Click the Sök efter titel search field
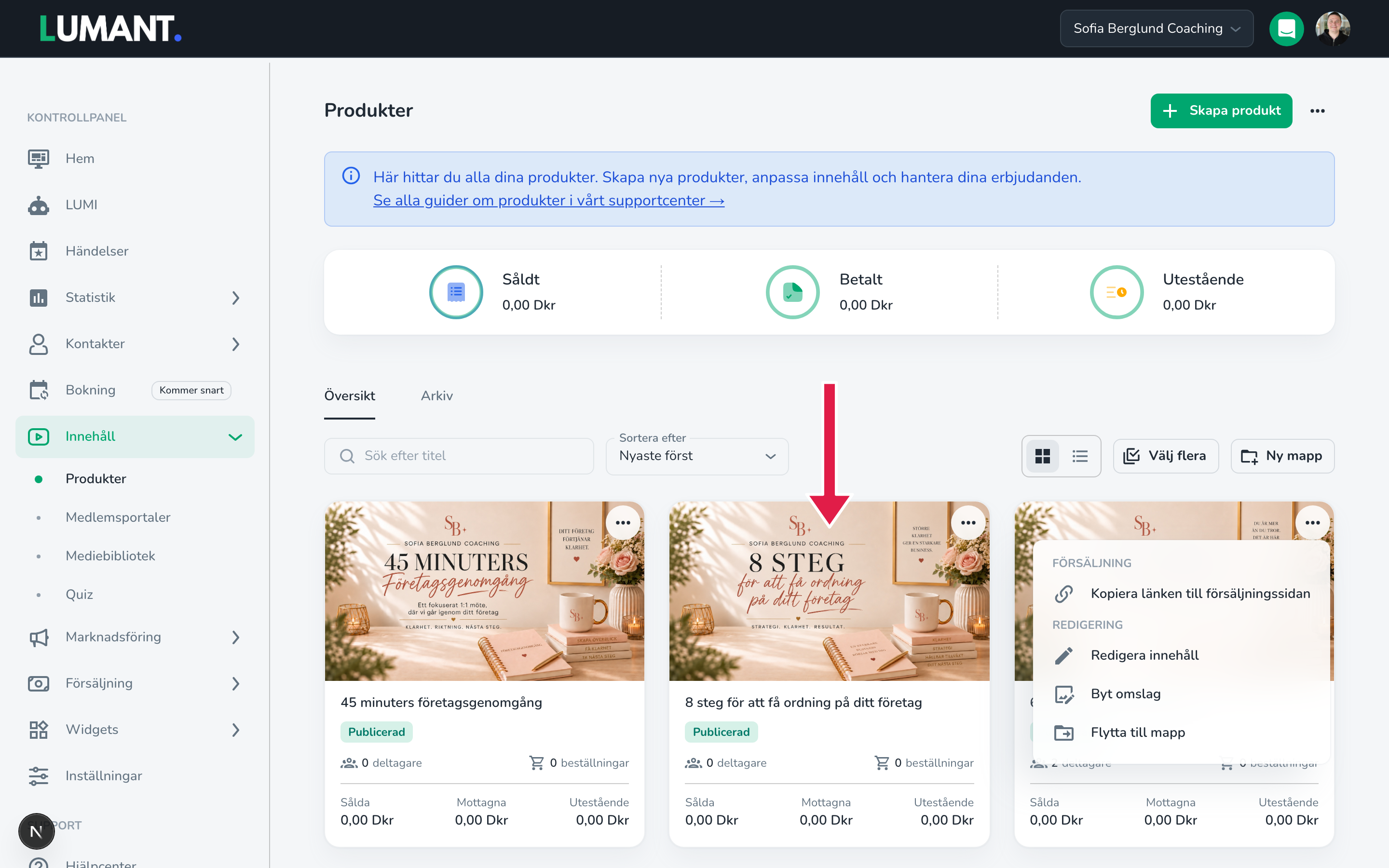Viewport: 1389px width, 868px height. point(459,456)
